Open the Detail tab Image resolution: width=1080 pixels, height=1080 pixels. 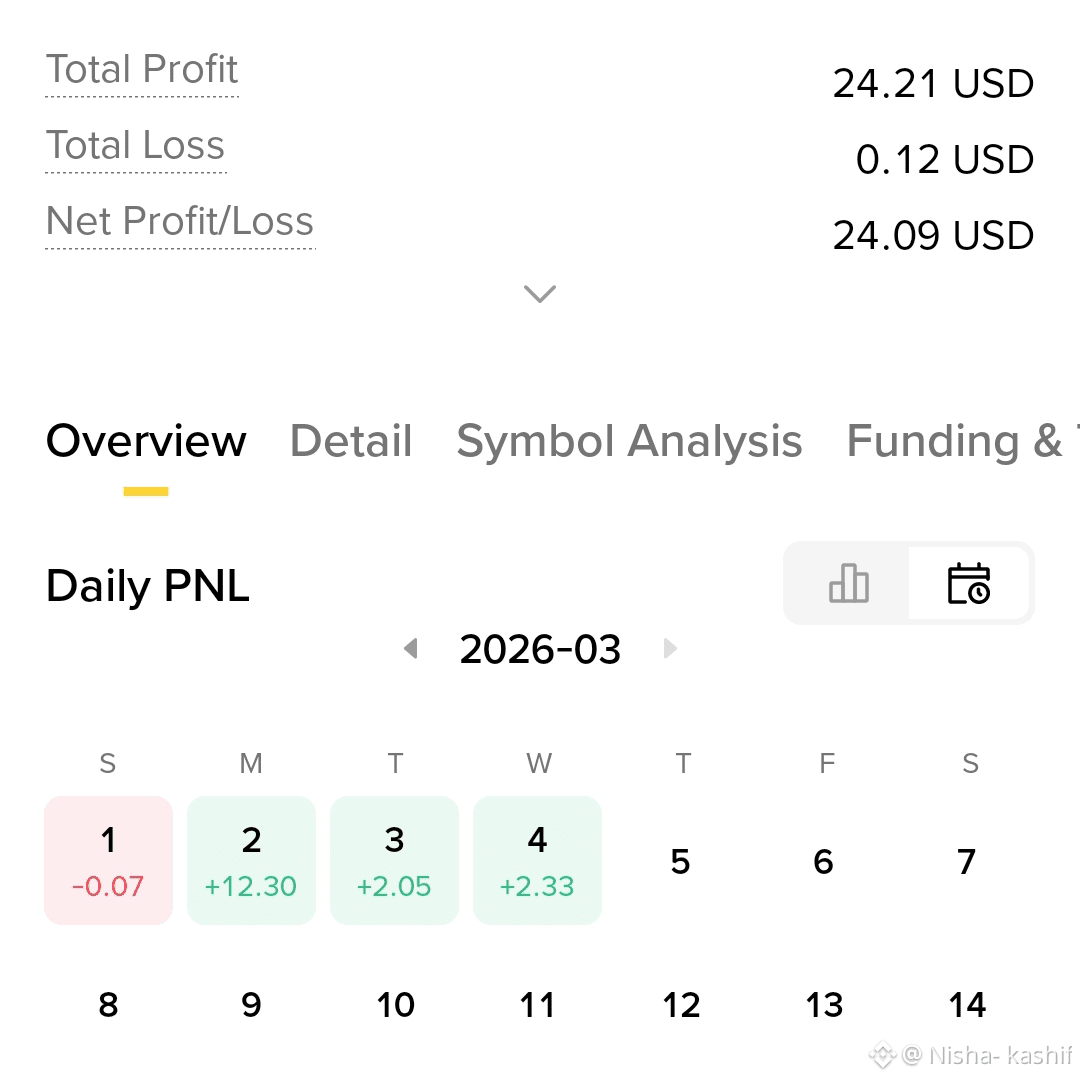coord(351,441)
